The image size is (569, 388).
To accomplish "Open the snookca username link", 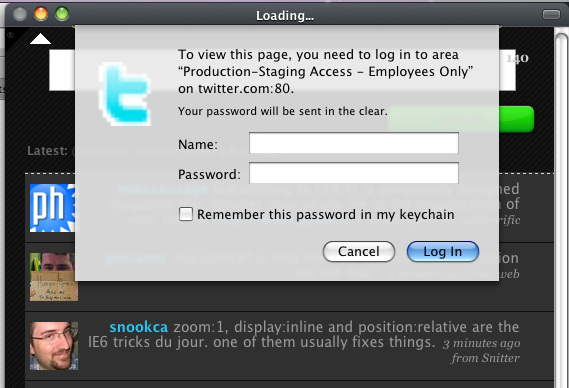I will point(139,327).
